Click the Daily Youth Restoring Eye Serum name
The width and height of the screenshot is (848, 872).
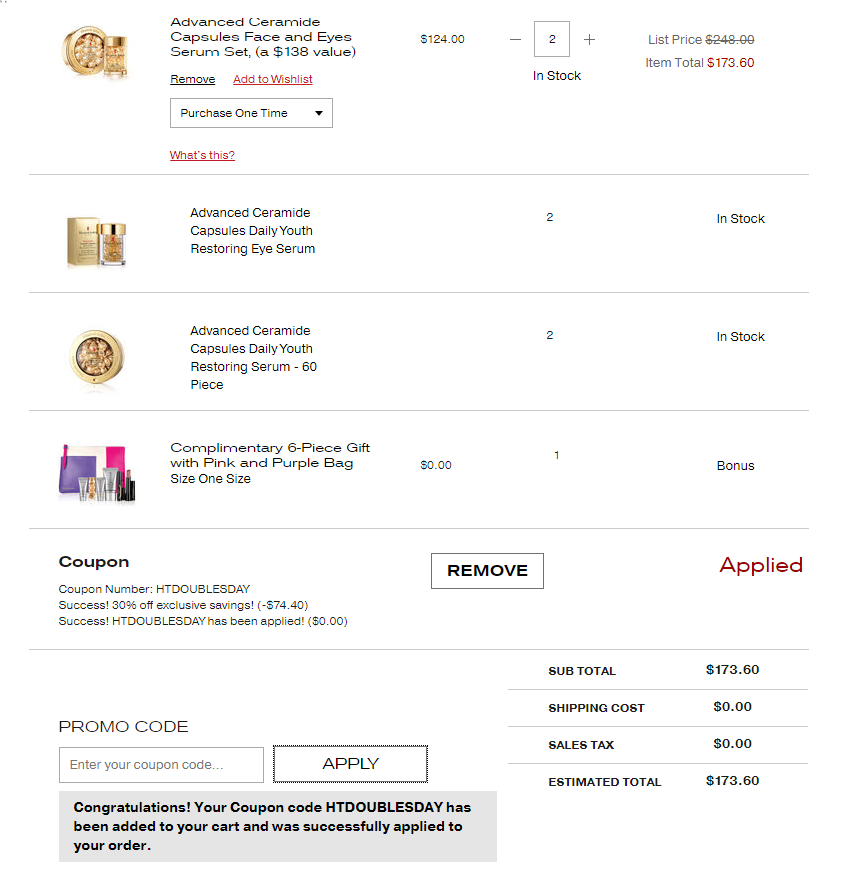tap(252, 231)
